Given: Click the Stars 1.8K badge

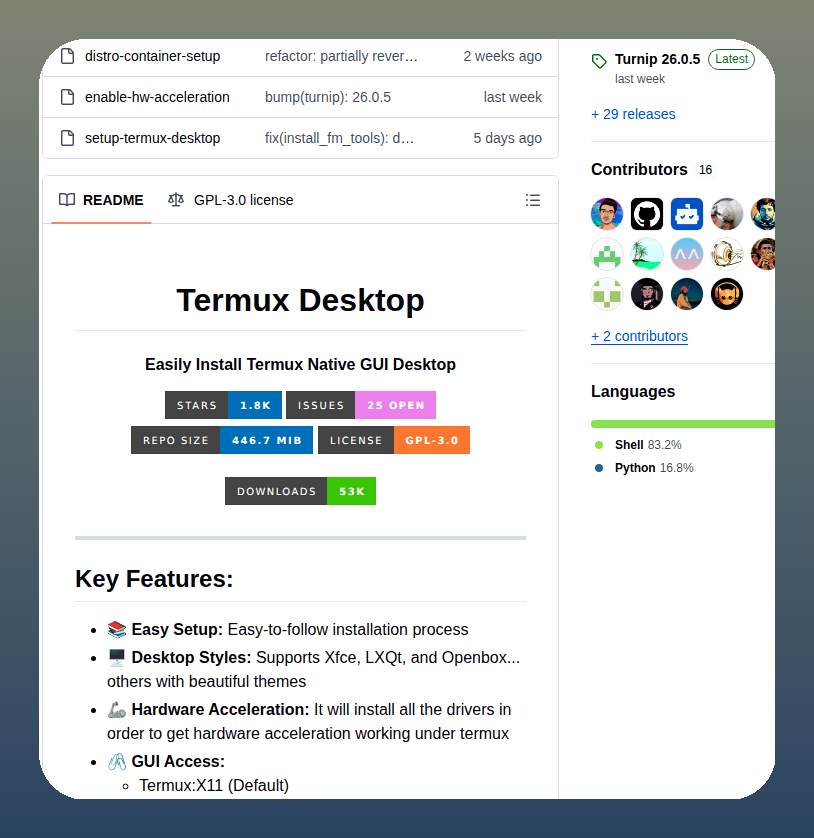Looking at the screenshot, I should pos(223,405).
